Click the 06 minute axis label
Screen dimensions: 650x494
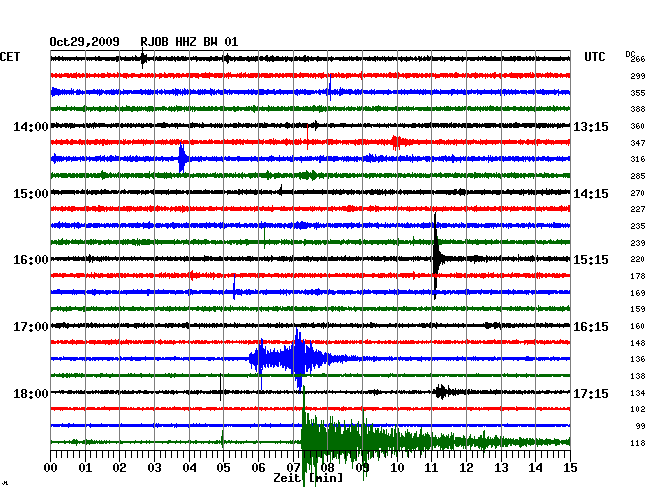click(x=258, y=468)
